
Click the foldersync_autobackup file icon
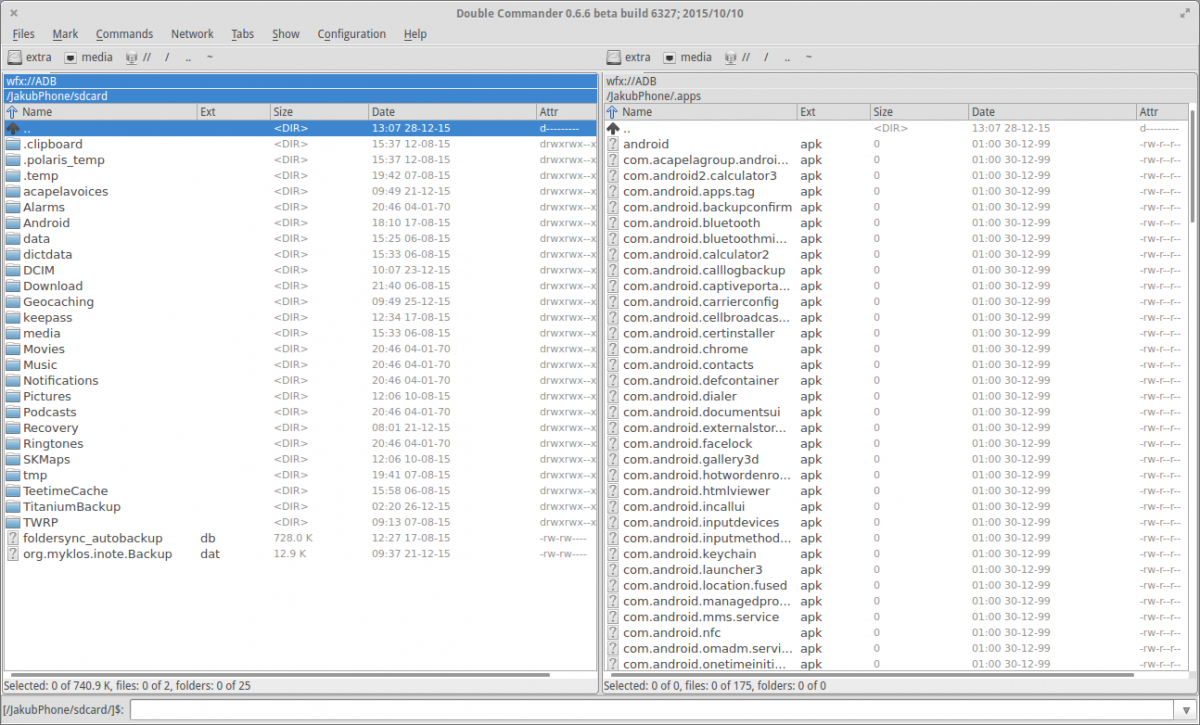point(13,538)
